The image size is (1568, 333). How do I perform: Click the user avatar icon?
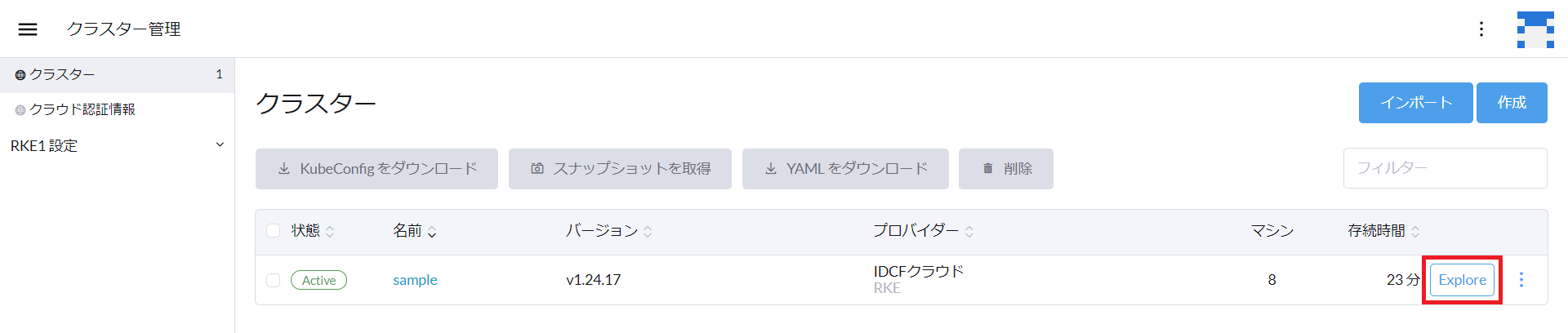(1535, 29)
